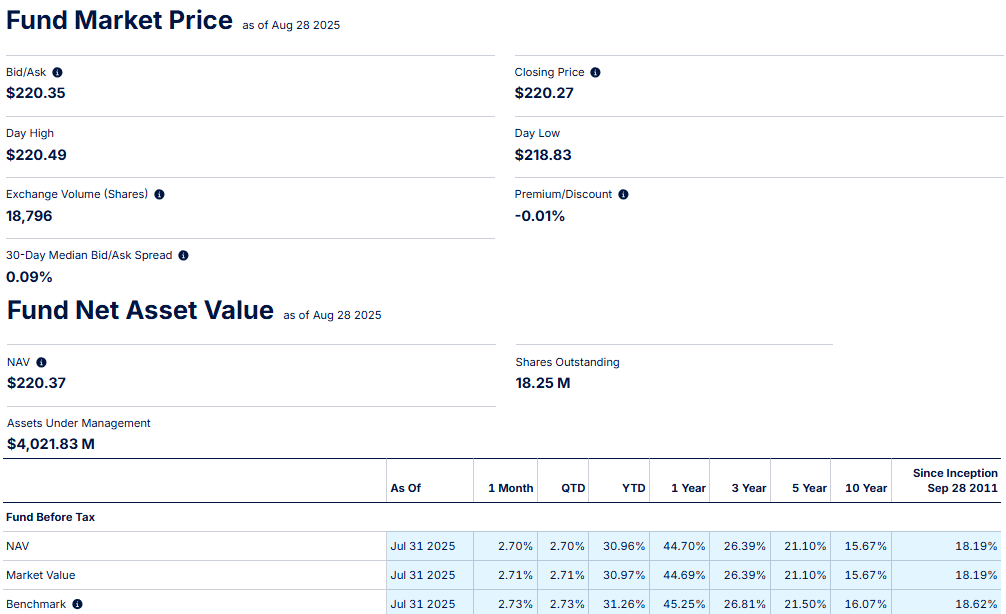Select the 1 Month column header
Image resolution: width=1006 pixels, height=614 pixels.
[x=510, y=488]
